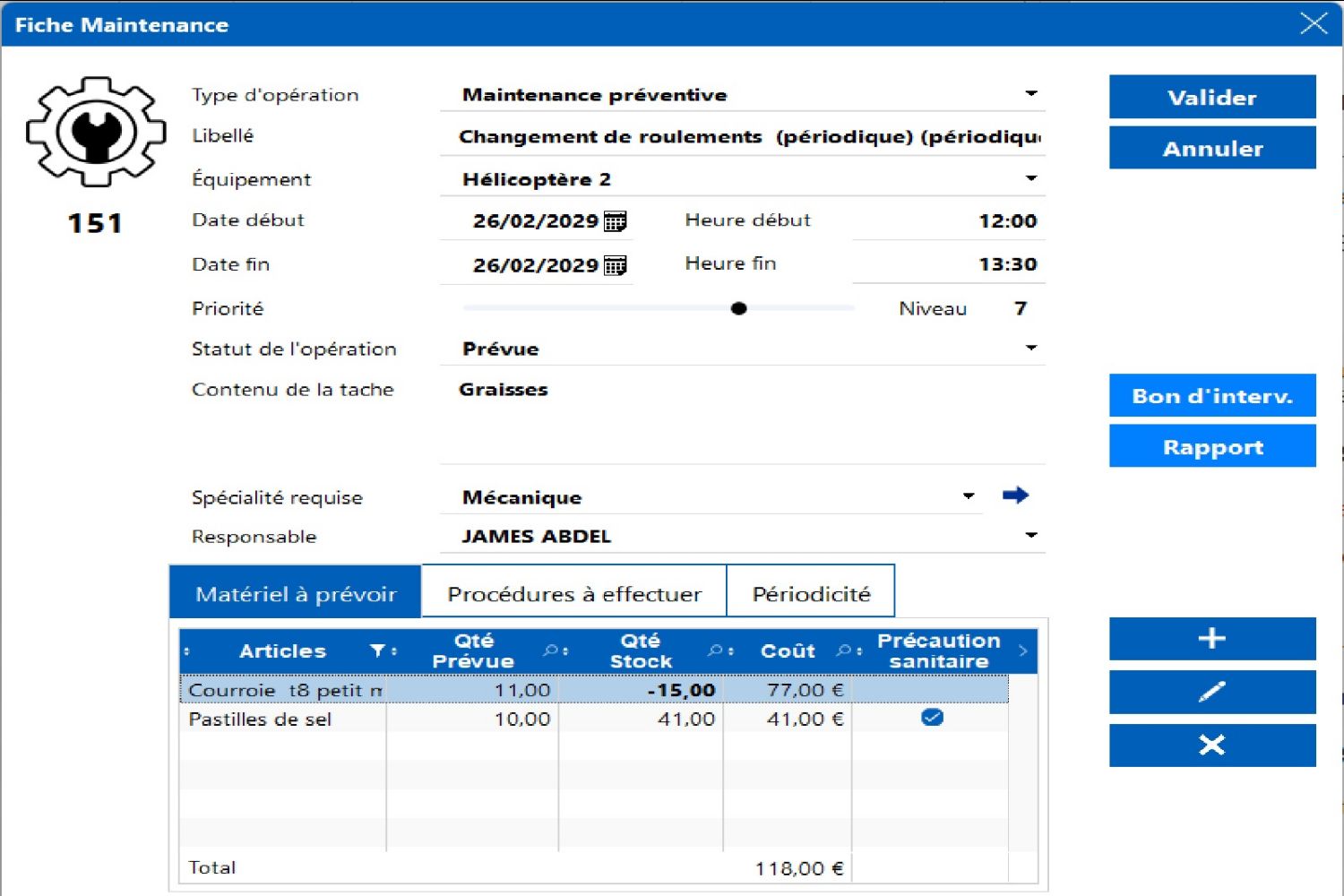Image resolution: width=1344 pixels, height=896 pixels.
Task: Toggle Précaution sanitaire for Pastilles de sel
Action: [x=932, y=718]
